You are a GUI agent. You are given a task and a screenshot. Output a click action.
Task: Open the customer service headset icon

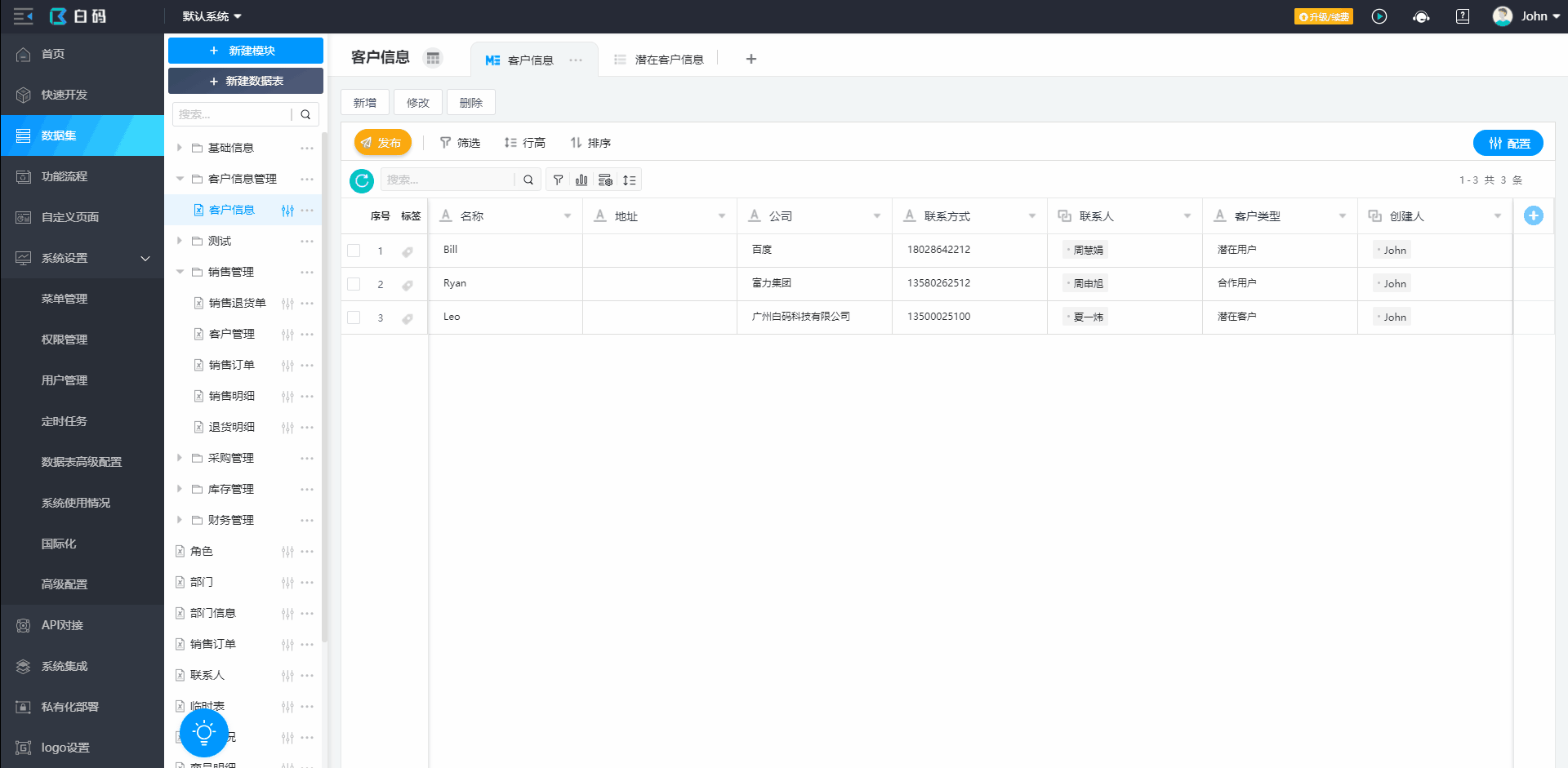(x=1421, y=16)
